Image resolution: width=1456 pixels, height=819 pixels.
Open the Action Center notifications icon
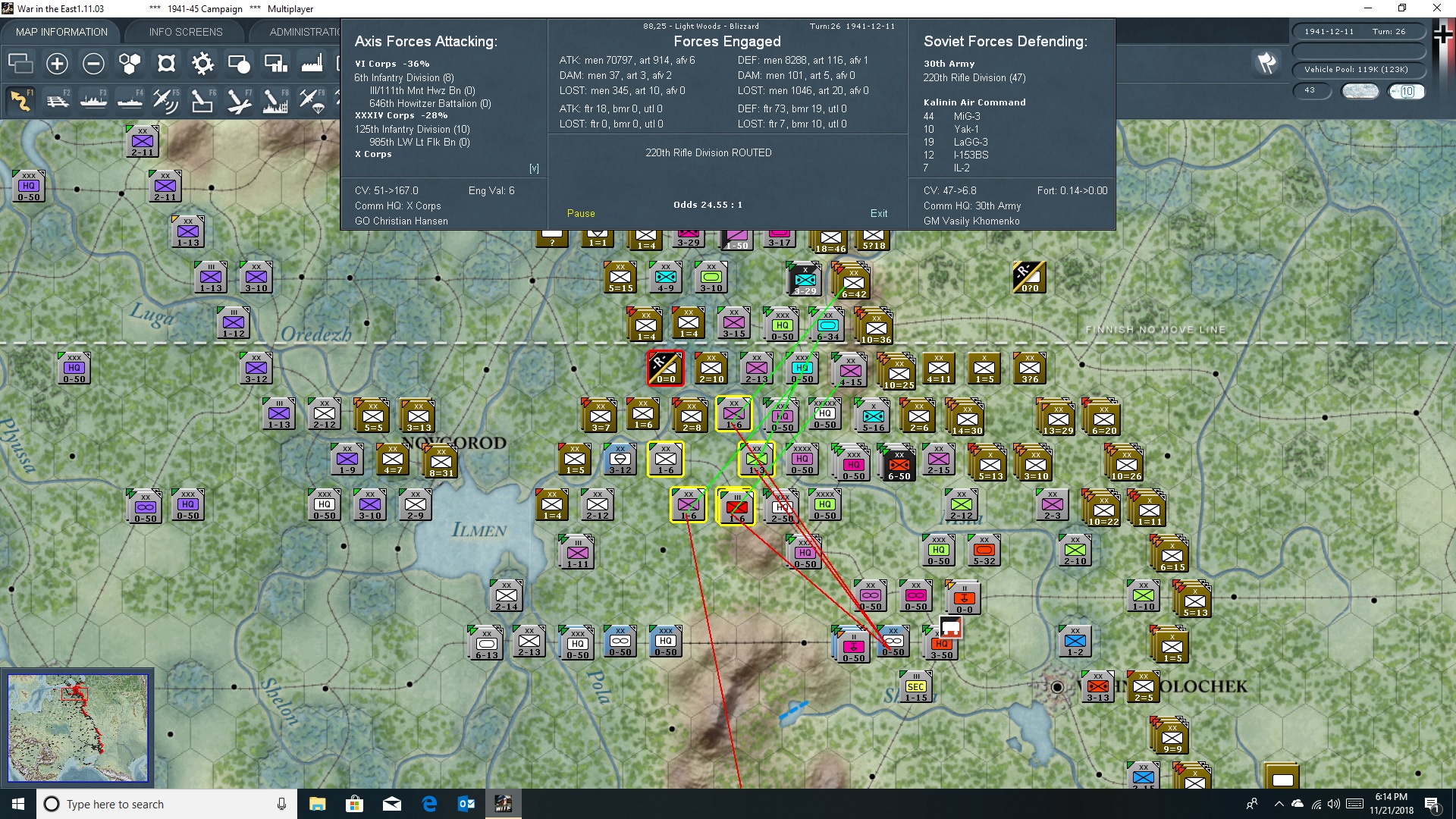click(x=1432, y=804)
